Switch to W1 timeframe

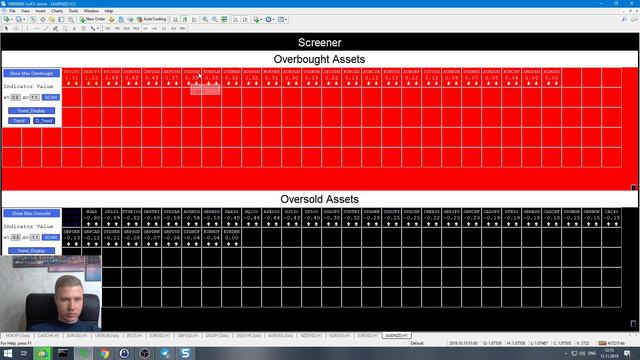[173, 29]
